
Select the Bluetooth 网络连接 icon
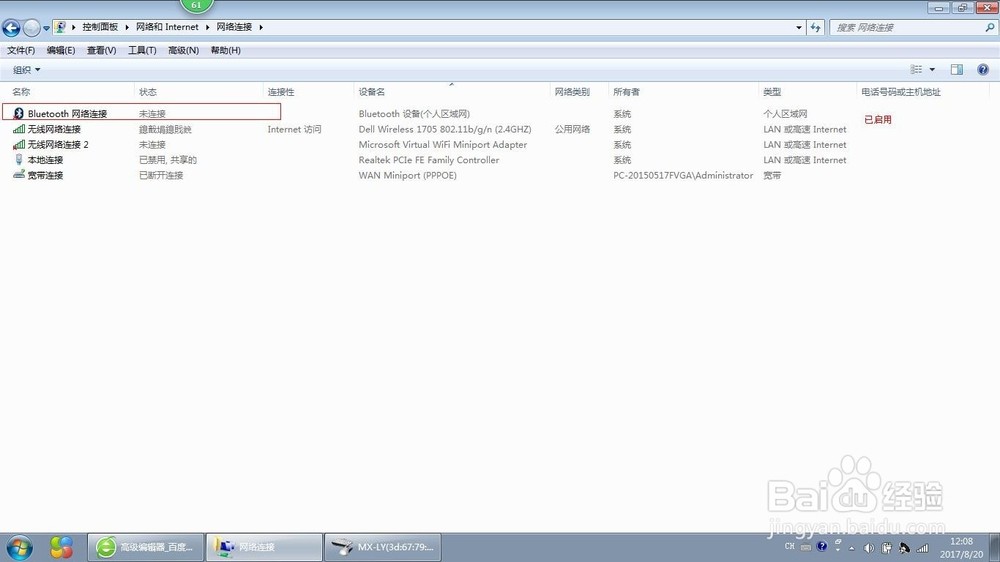pyautogui.click(x=18, y=113)
